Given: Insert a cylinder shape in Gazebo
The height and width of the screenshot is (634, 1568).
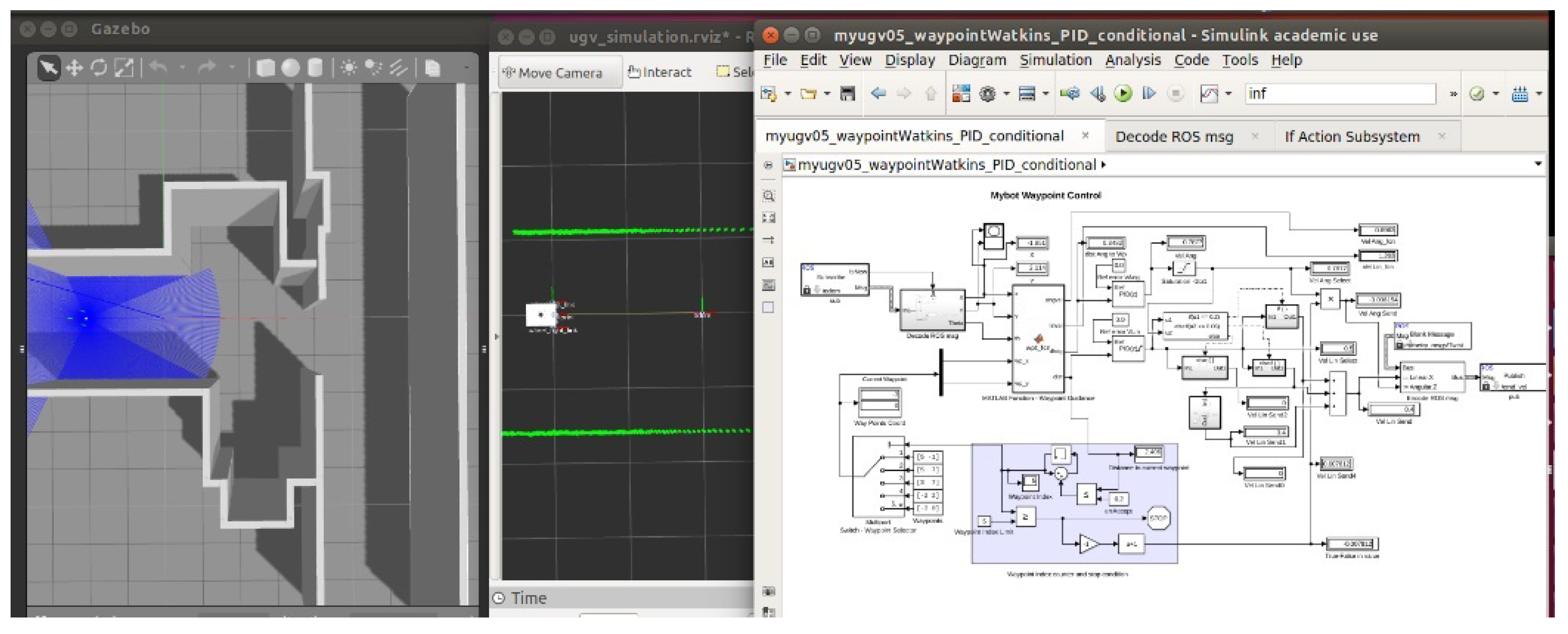Looking at the screenshot, I should pos(315,68).
